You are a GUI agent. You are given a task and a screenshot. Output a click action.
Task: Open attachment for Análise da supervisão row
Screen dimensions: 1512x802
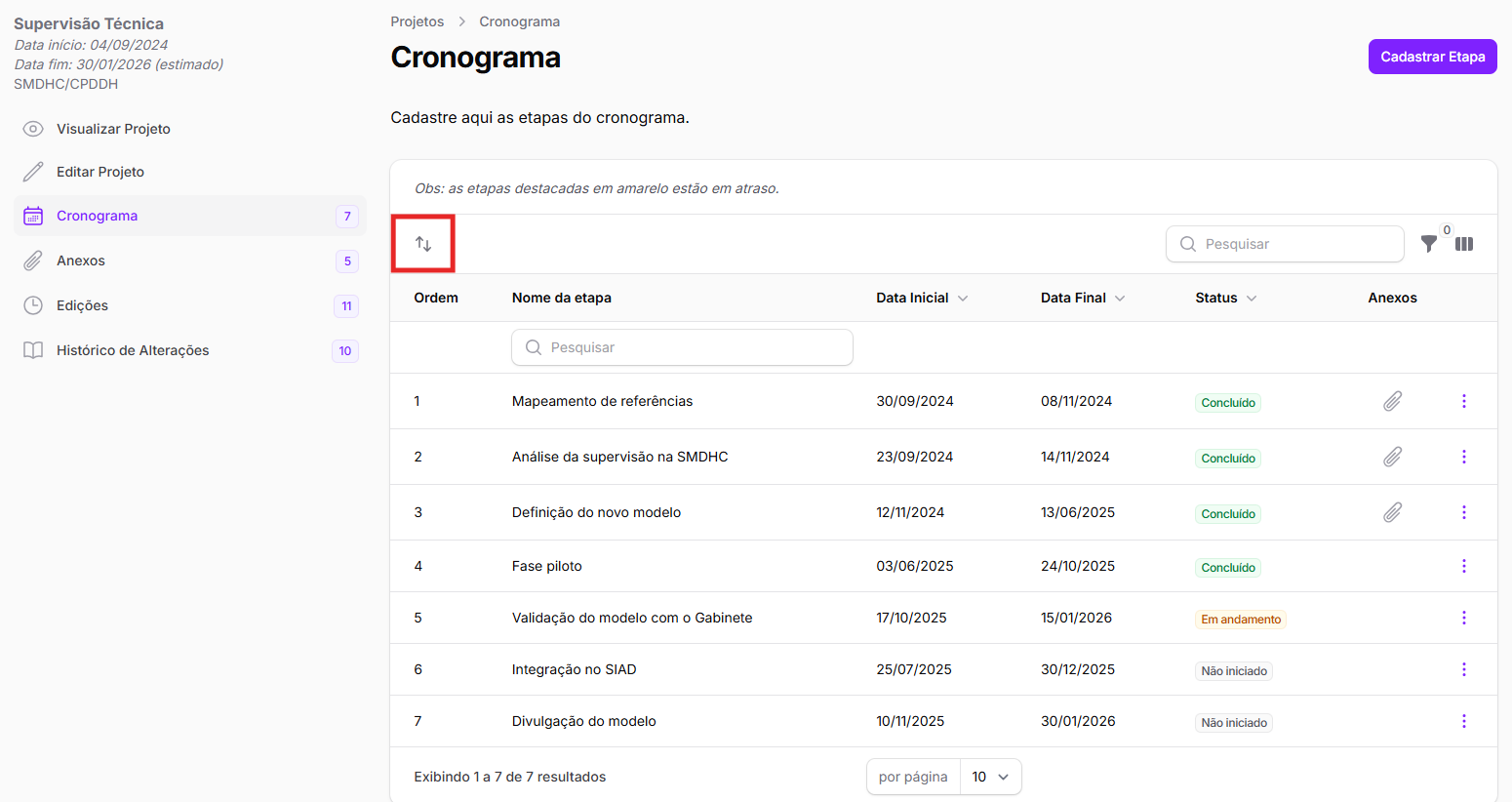(x=1392, y=457)
